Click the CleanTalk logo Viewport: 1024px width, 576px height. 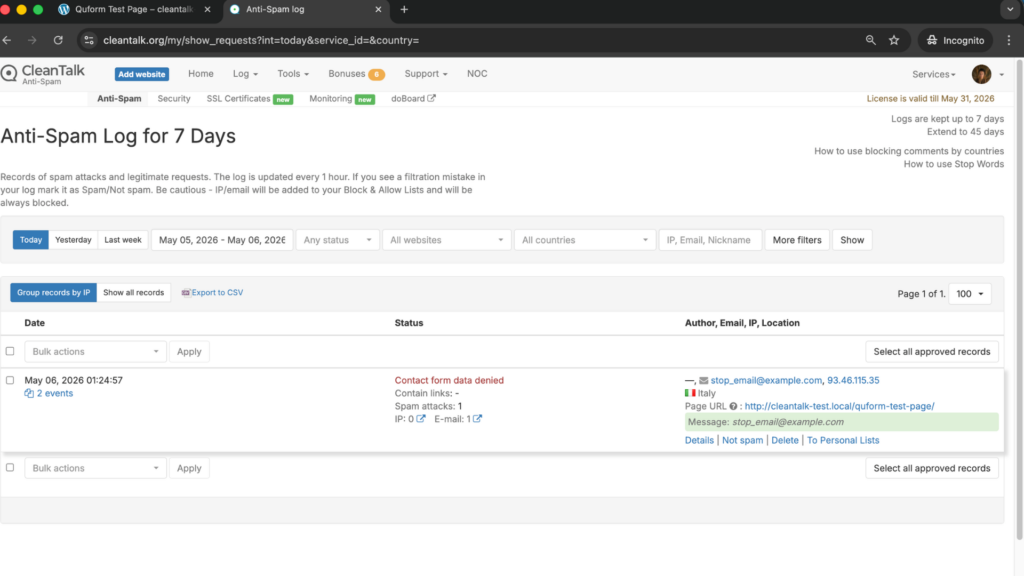point(43,74)
